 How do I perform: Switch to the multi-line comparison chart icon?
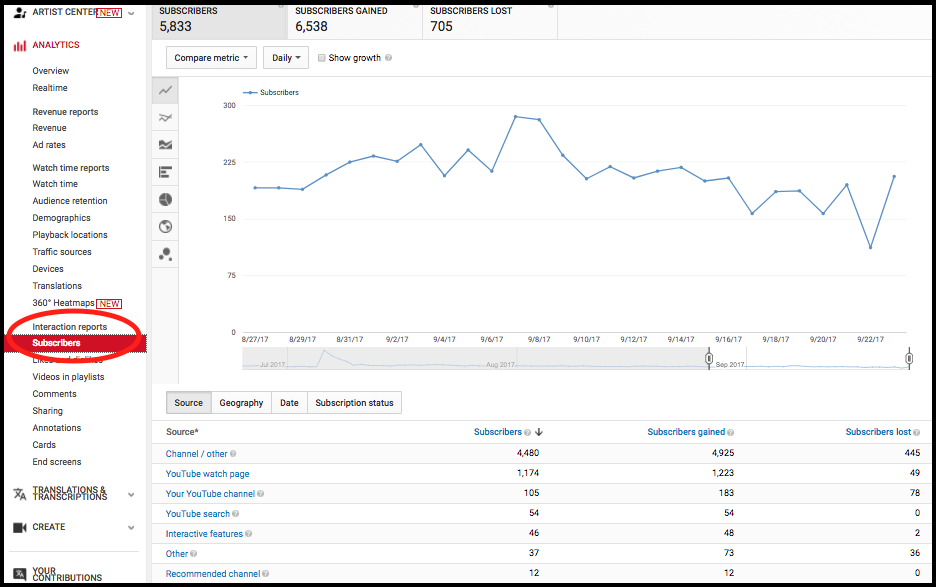coord(165,117)
